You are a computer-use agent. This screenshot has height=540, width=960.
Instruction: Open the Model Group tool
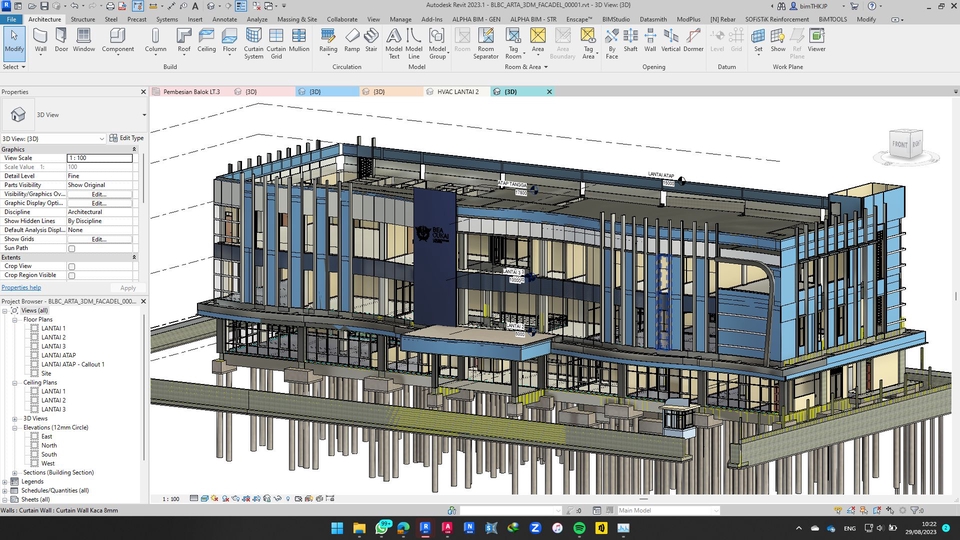tap(437, 43)
